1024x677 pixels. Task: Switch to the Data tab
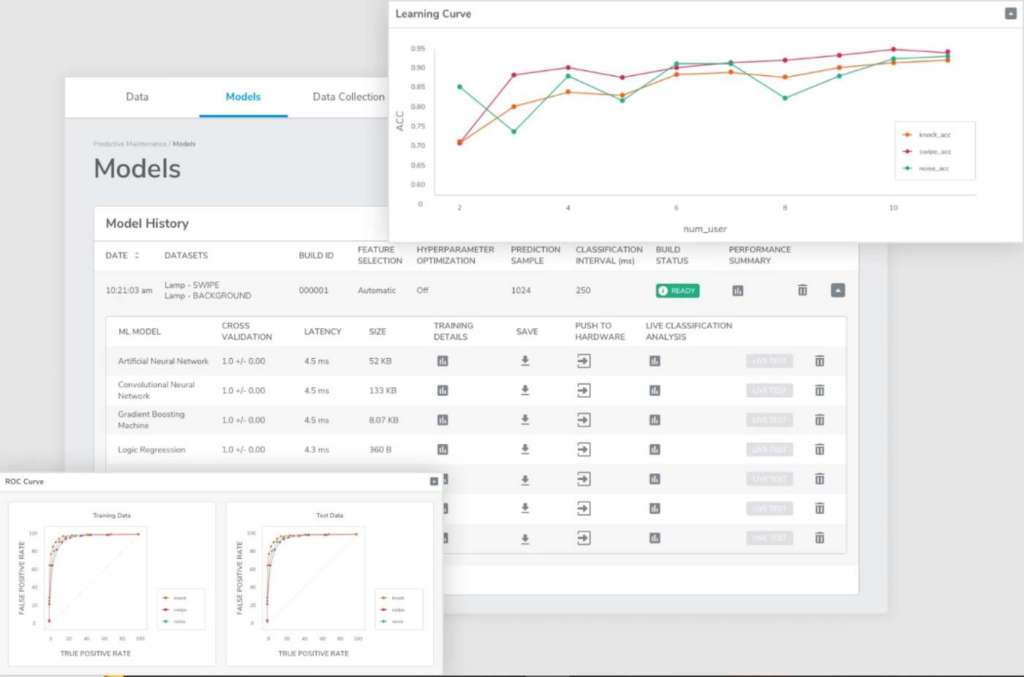tap(137, 97)
